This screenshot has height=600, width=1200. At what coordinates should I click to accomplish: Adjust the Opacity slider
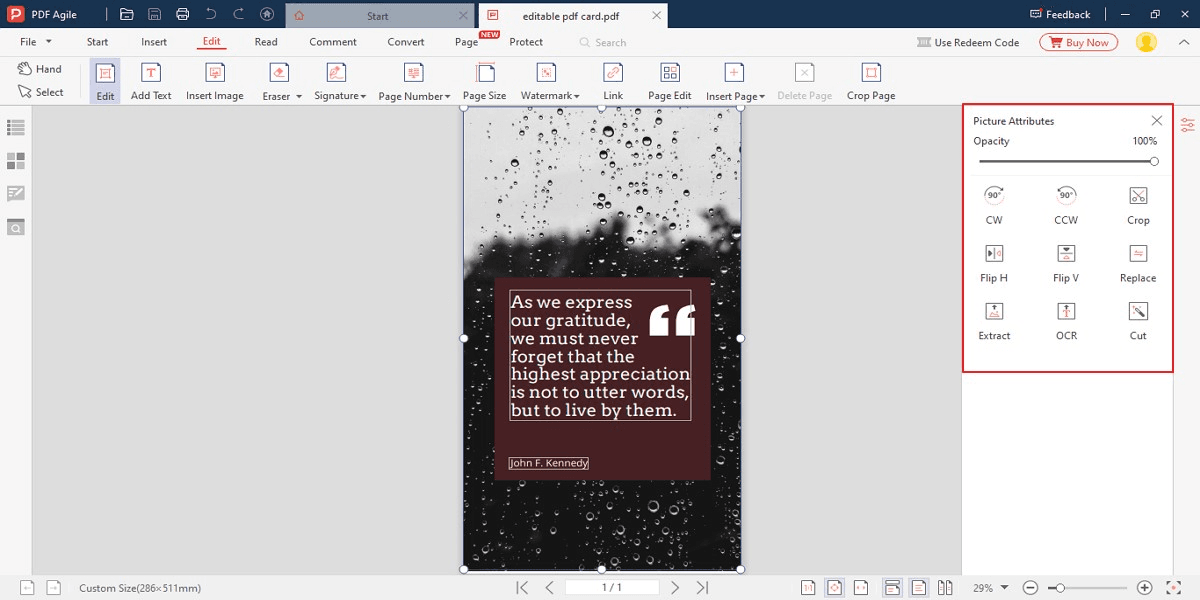1067,161
